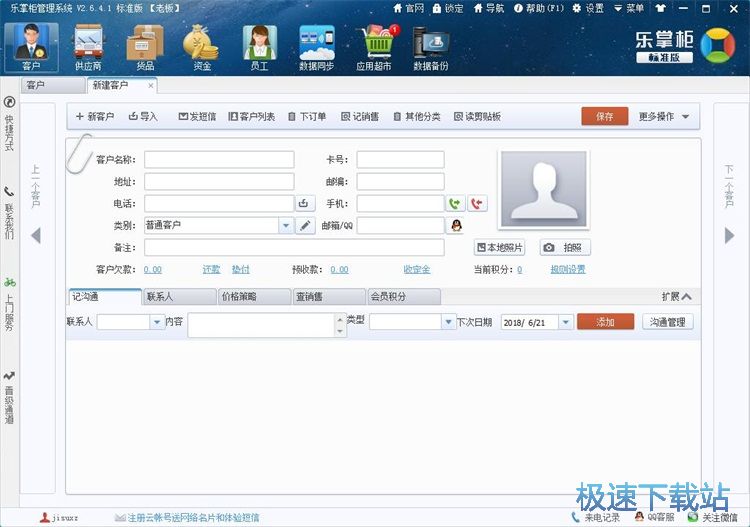Viewport: 750px width, 527px height.
Task: Open 晋级通道 sidebar item
Action: tap(9, 398)
